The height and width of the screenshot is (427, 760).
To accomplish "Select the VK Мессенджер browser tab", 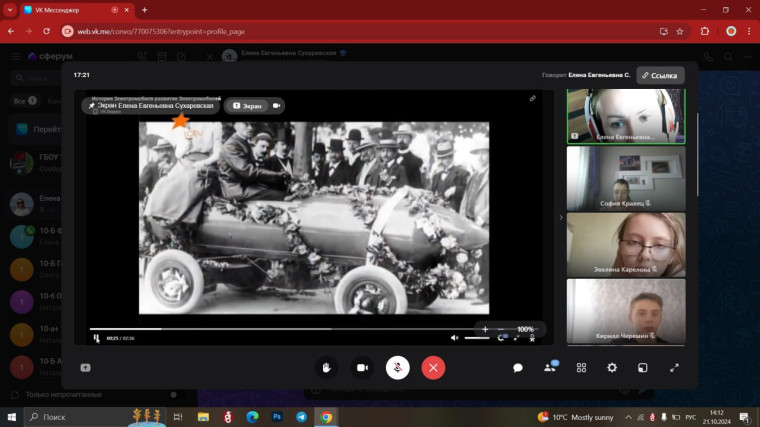I will point(77,10).
